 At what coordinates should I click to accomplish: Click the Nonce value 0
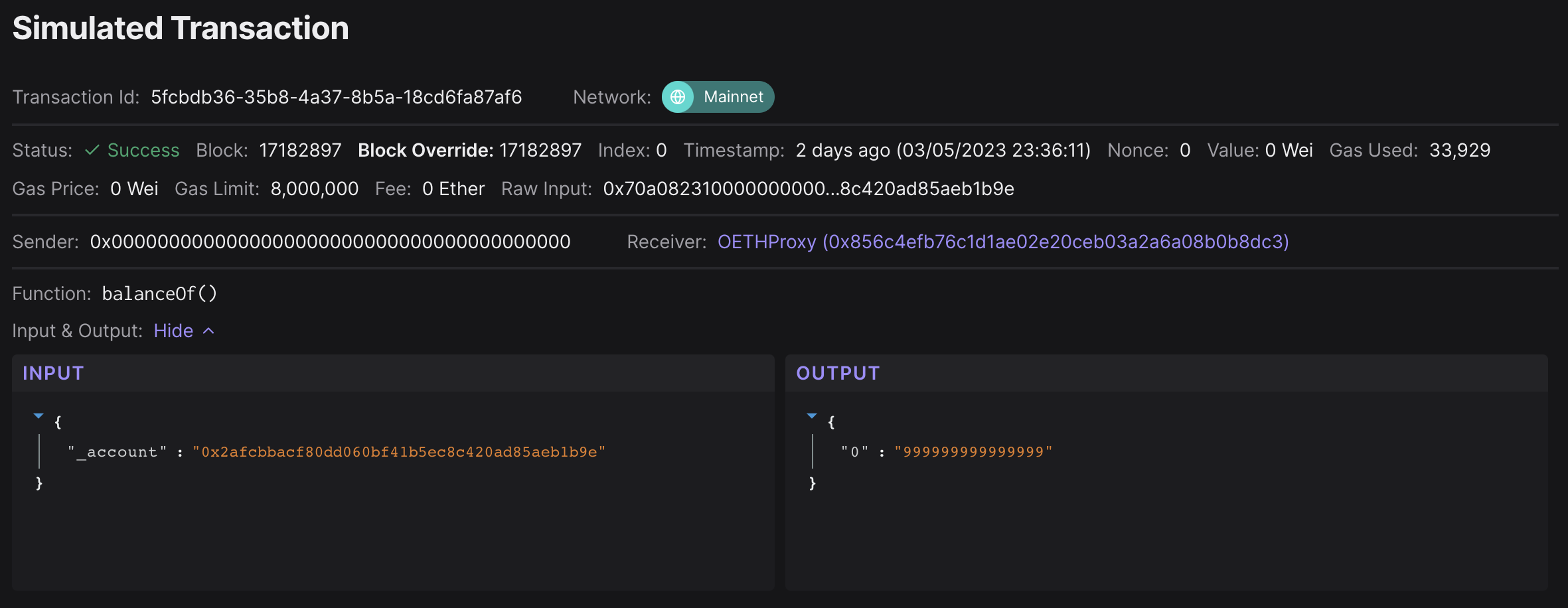coord(1185,150)
